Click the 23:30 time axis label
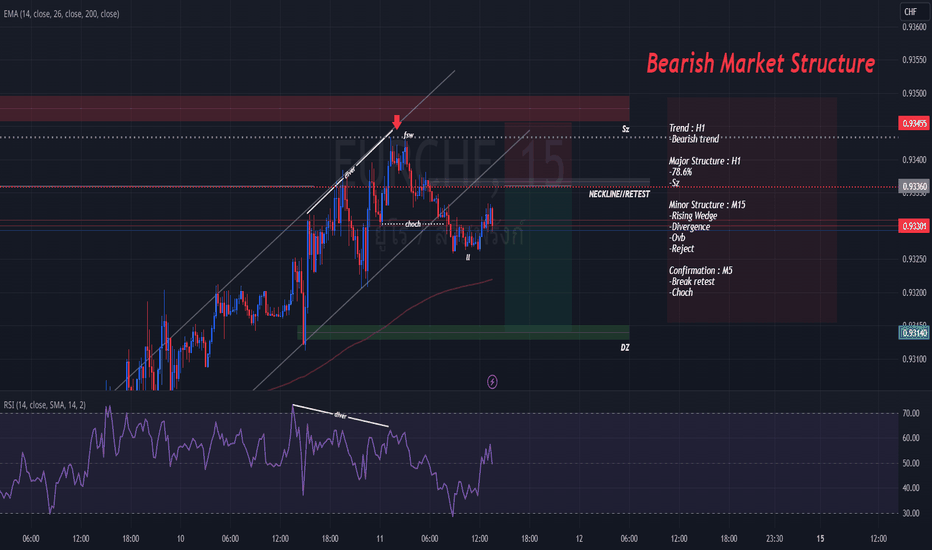Viewport: 932px width, 550px height. coord(774,539)
